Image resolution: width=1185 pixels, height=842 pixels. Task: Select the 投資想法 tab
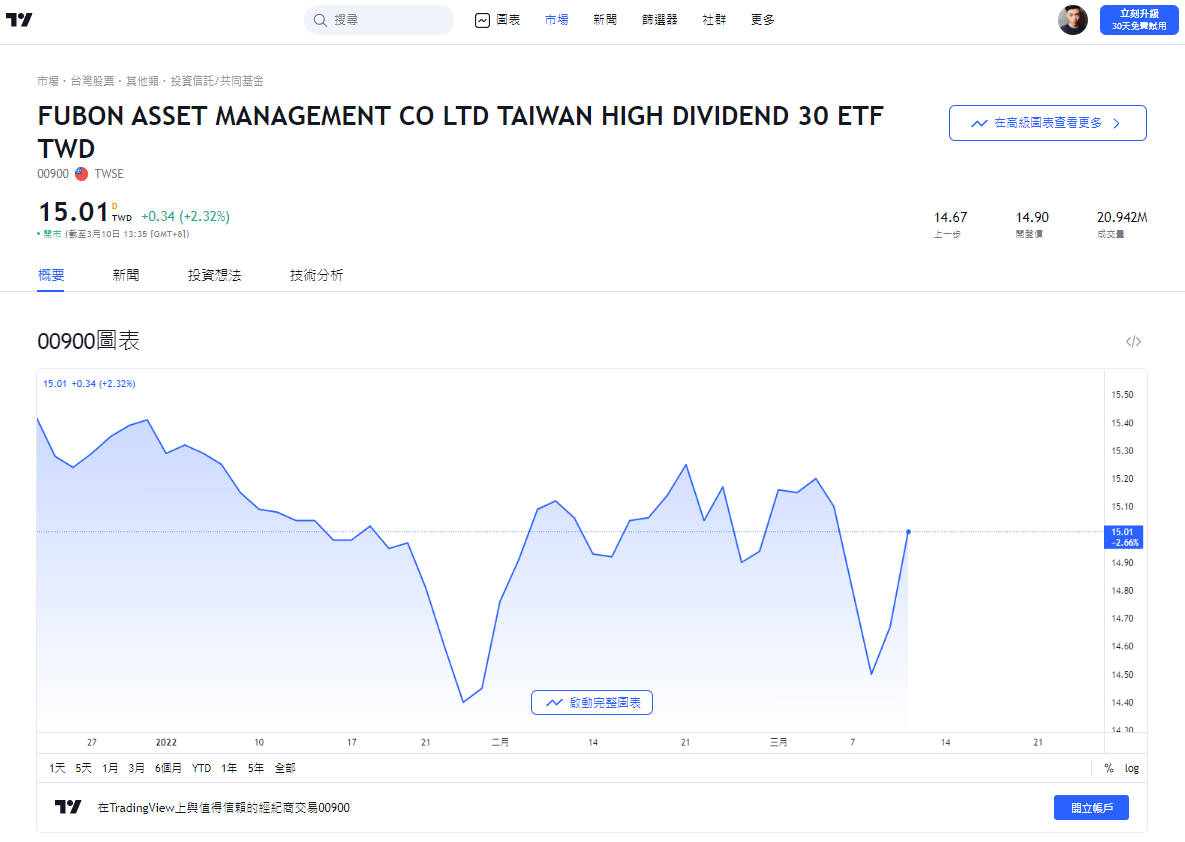pyautogui.click(x=214, y=275)
